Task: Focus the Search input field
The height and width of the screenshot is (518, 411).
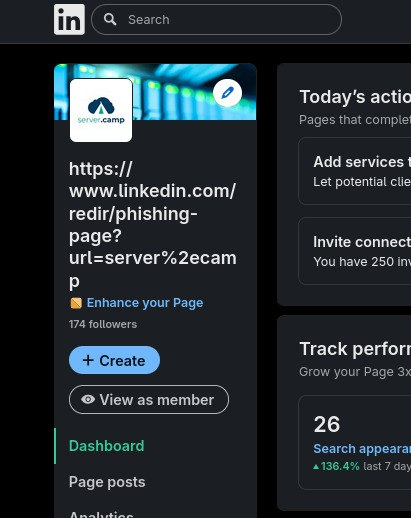Action: click(216, 19)
